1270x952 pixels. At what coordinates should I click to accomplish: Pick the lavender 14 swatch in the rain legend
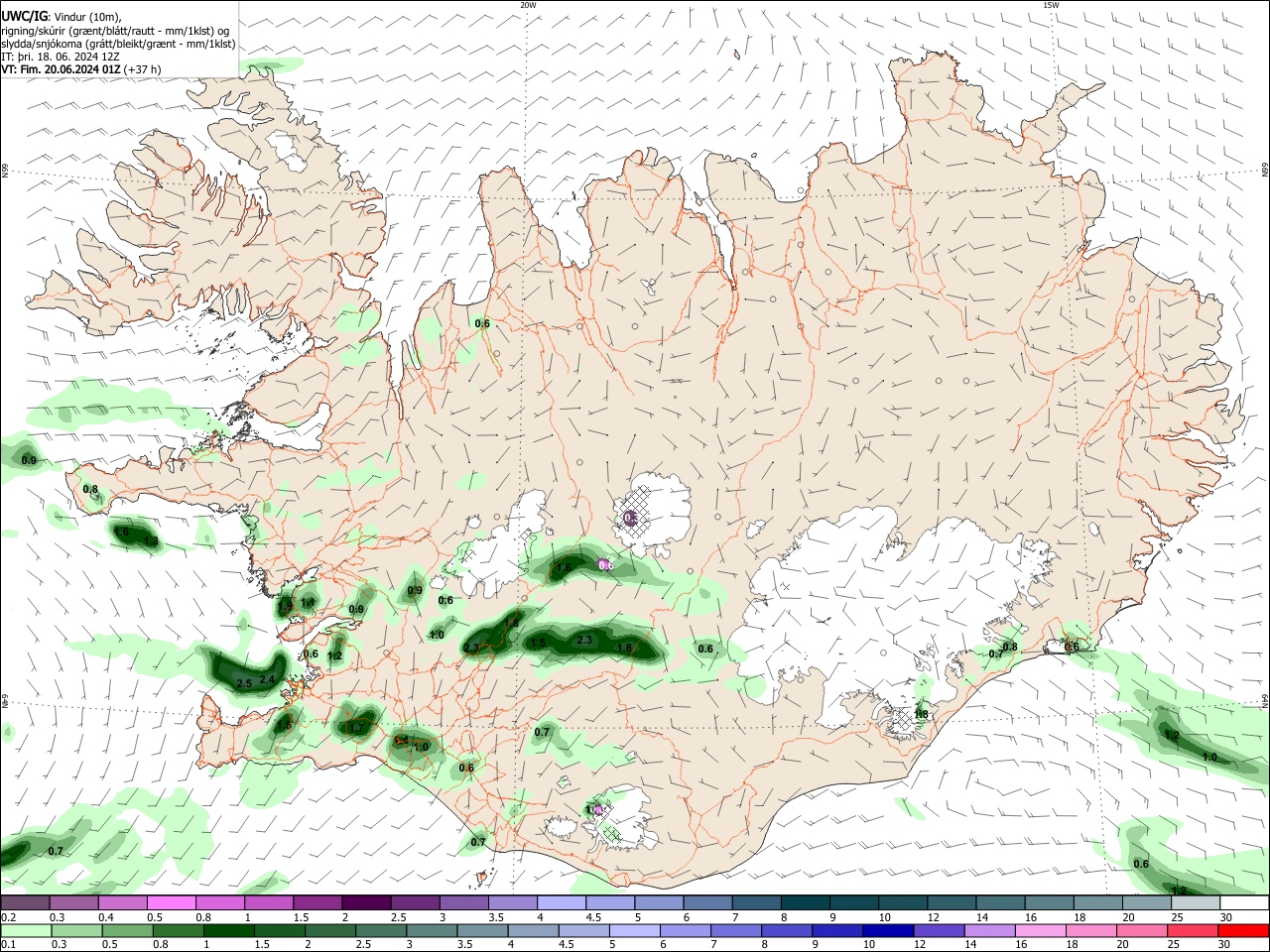coord(990,931)
